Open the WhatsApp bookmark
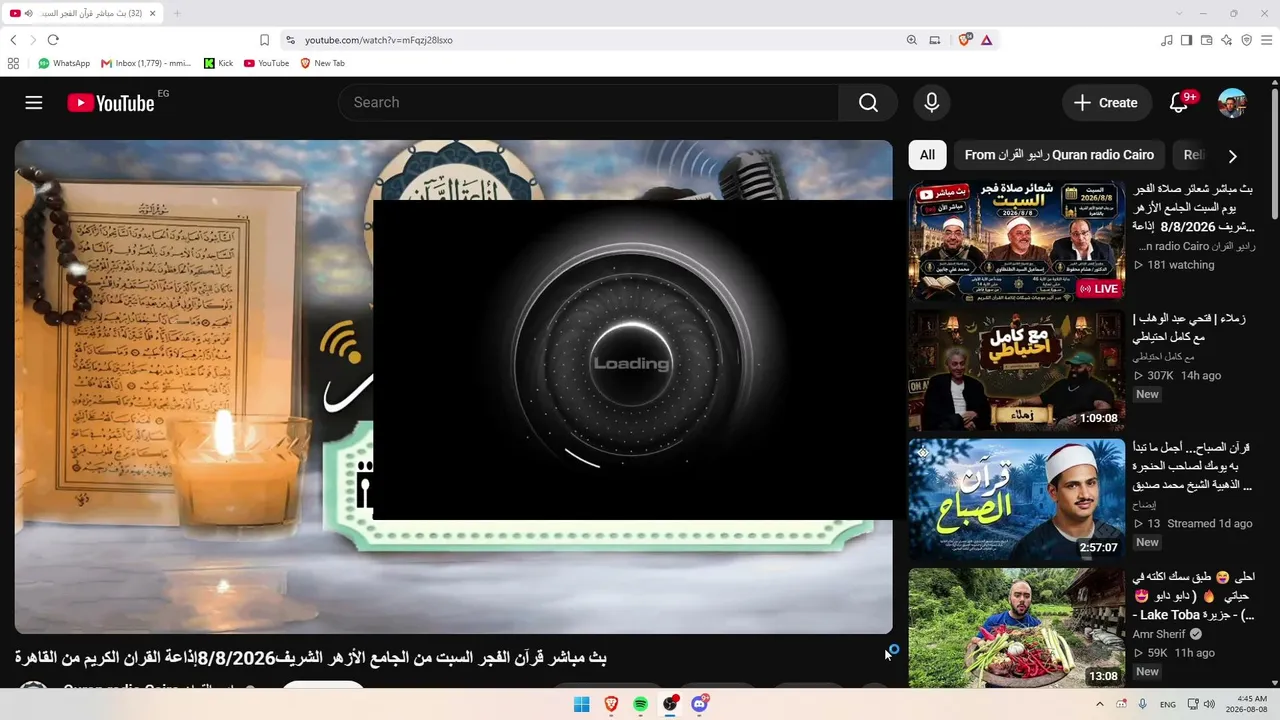This screenshot has width=1280, height=720. [64, 63]
